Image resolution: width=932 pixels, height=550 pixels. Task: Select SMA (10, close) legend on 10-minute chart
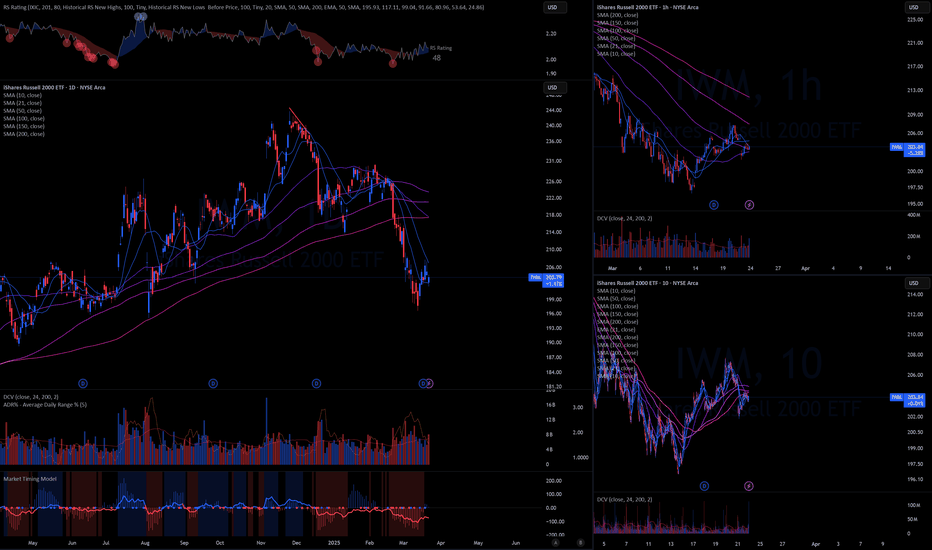point(616,291)
